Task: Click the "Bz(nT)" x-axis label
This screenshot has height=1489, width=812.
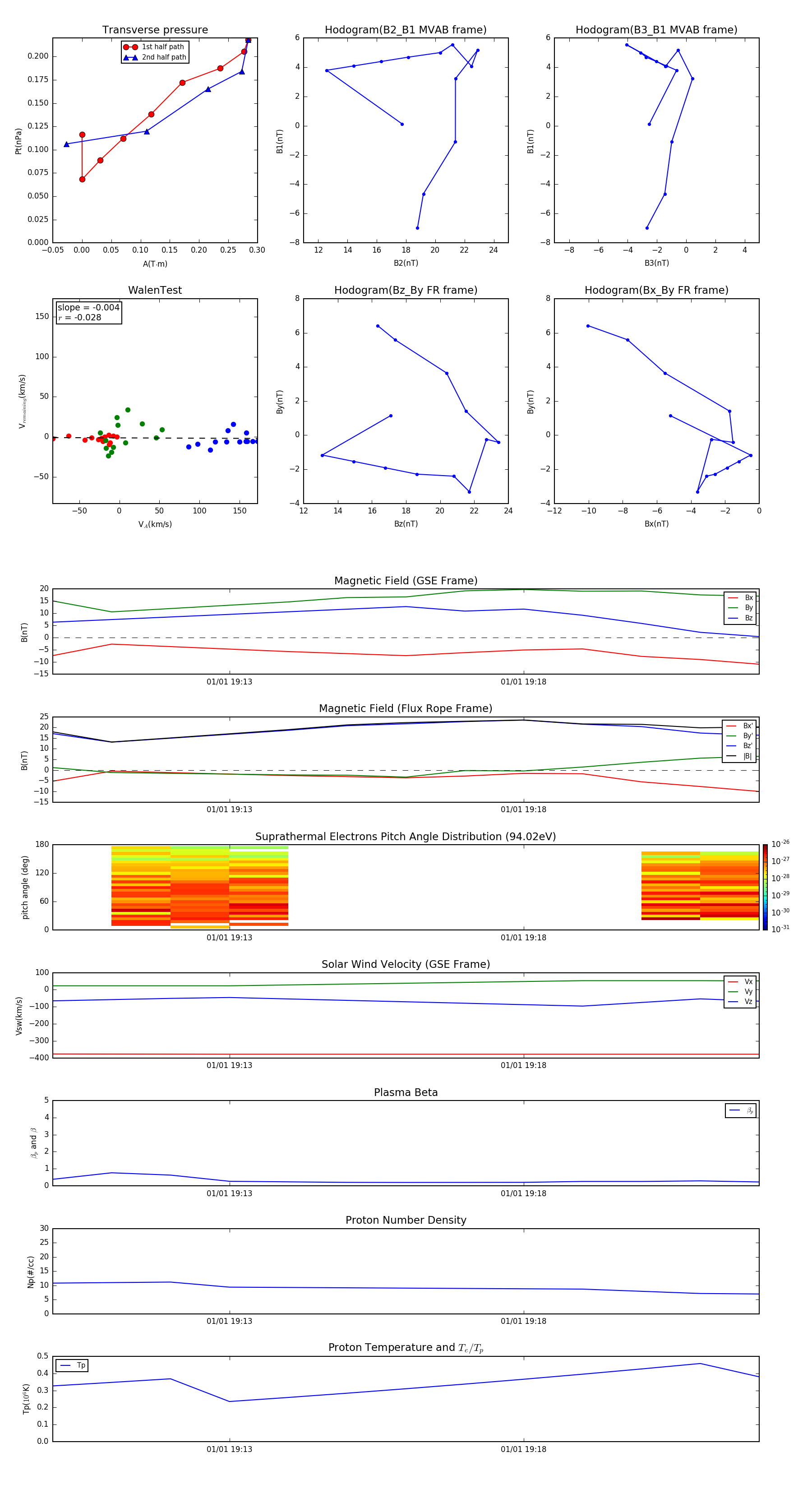Action: tap(406, 524)
